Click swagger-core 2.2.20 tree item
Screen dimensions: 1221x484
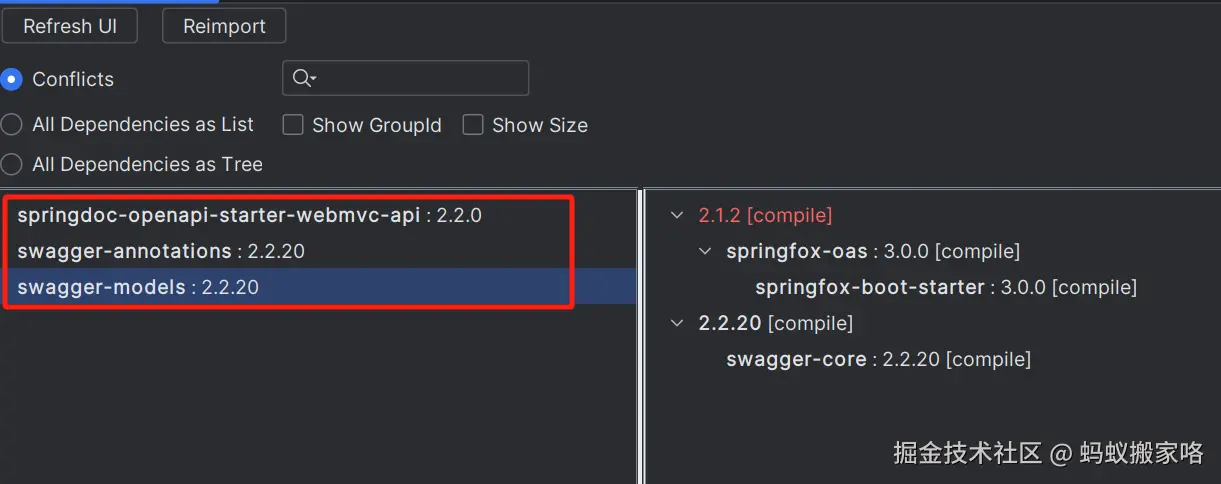(x=878, y=359)
